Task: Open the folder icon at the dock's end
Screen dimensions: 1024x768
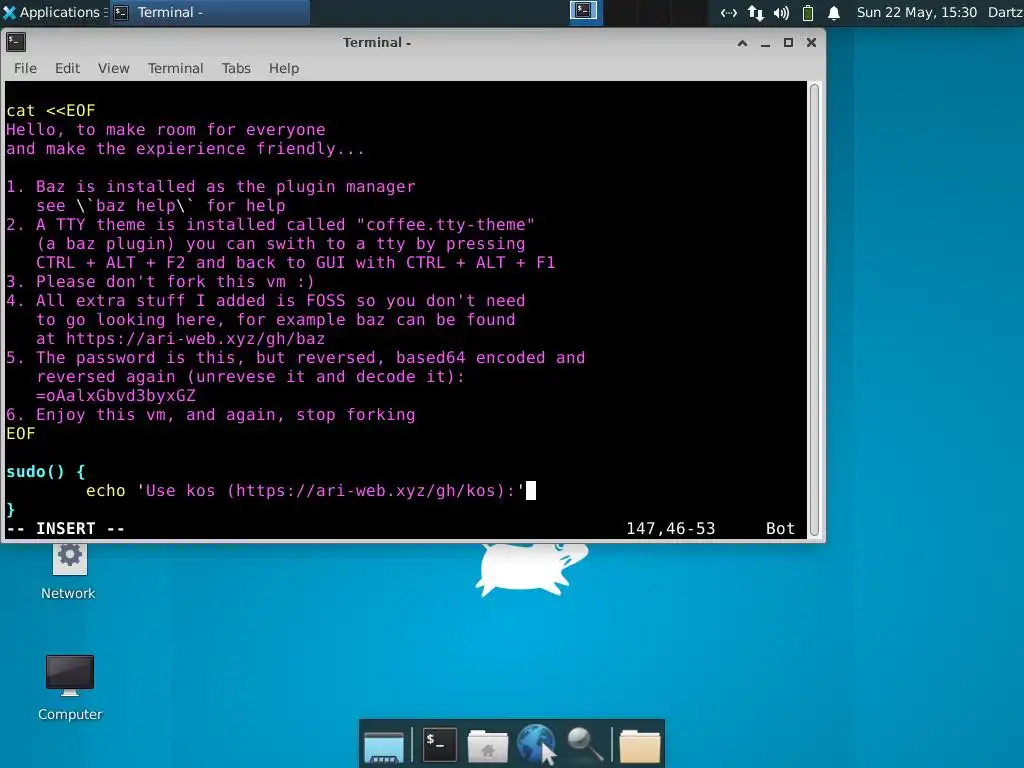Action: point(639,746)
